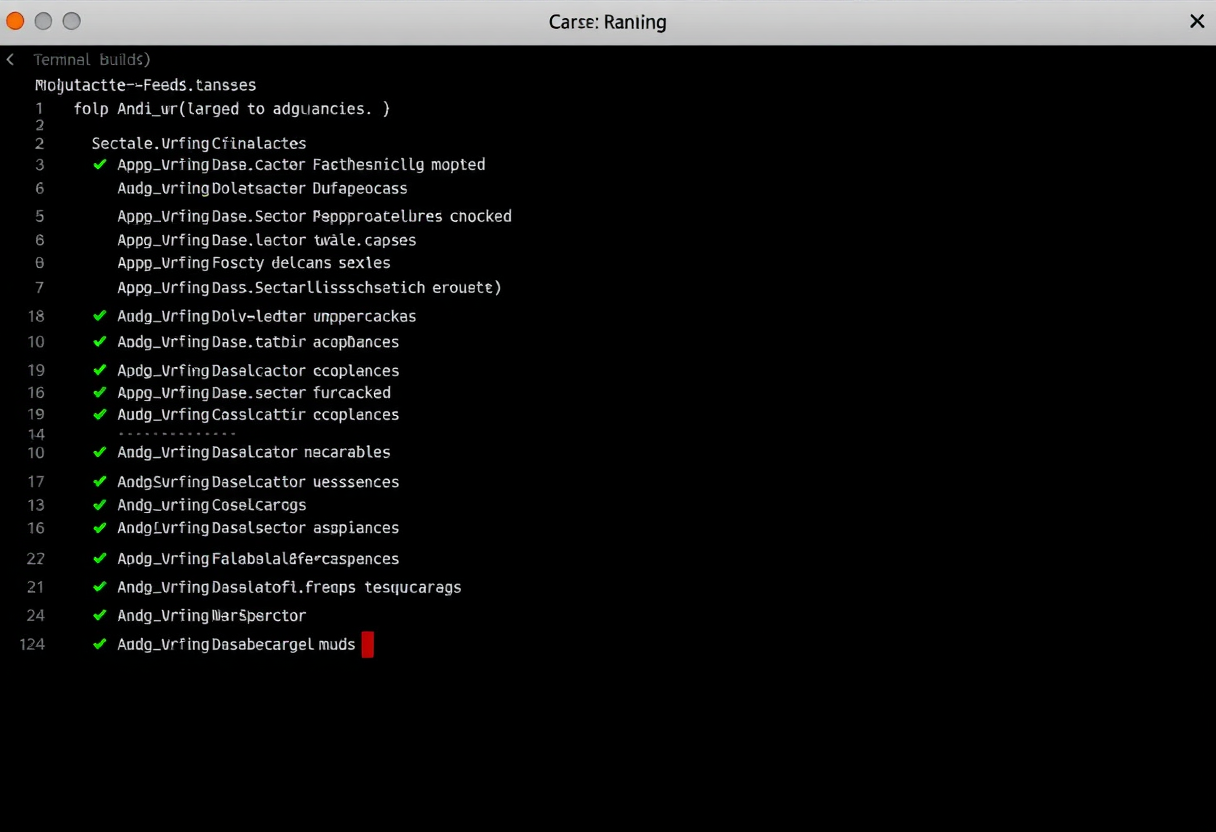
Task: Click the back chevron beside Terminal builds
Action: click(10, 60)
